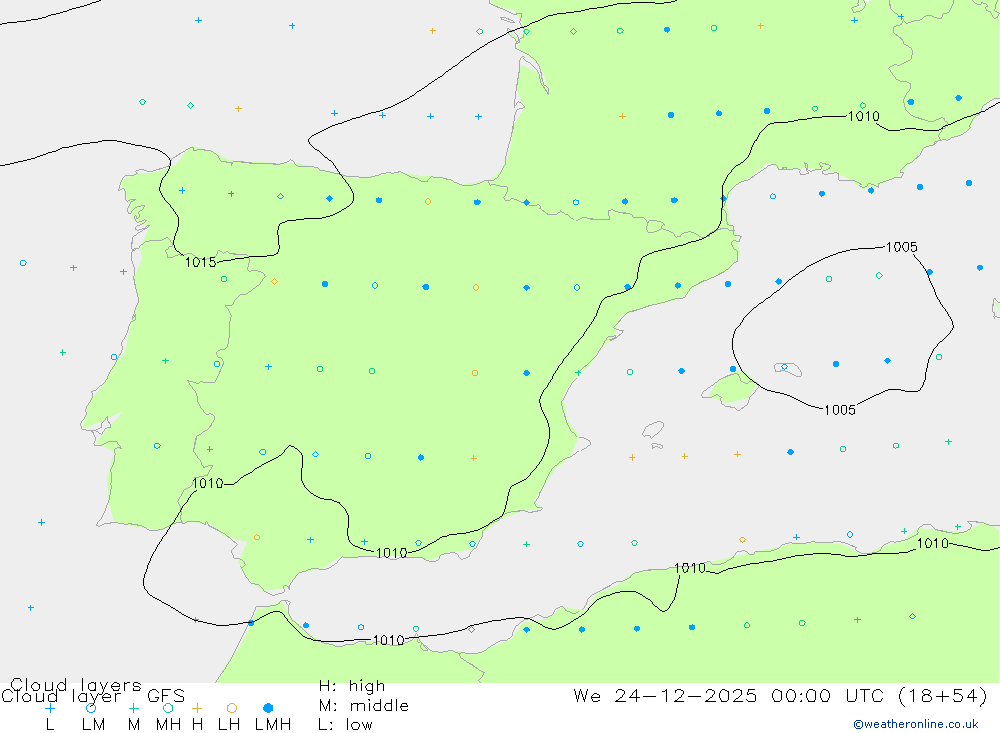Click the green plus 'M' legend symbol
This screenshot has height=733, width=1000.
click(x=133, y=708)
